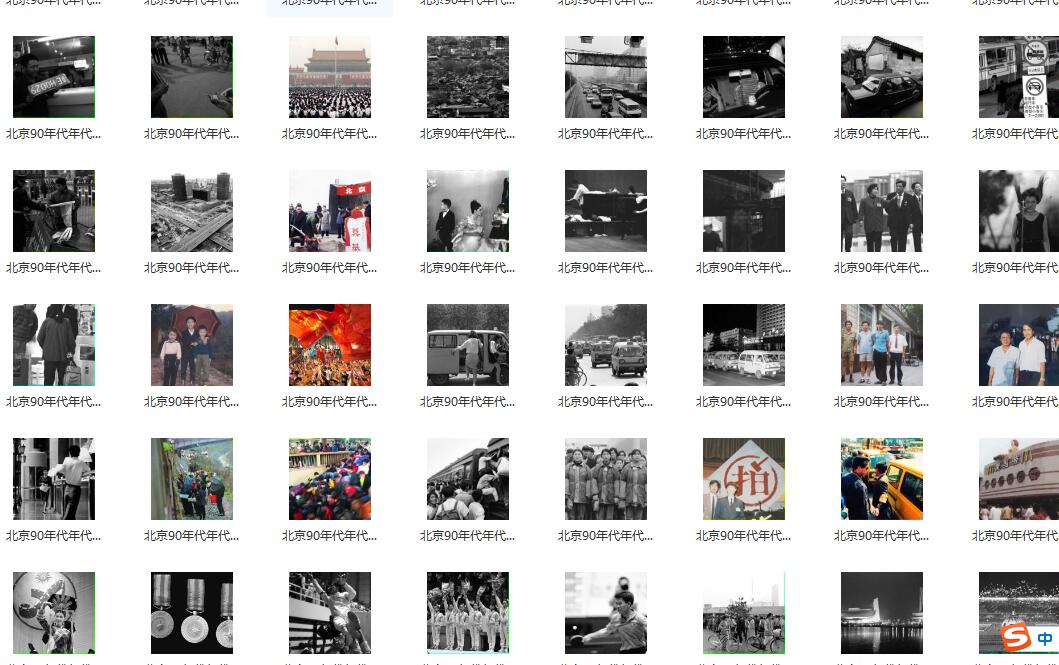Toggle the Sogou Chinese mode 中 indicator

click(x=1045, y=638)
